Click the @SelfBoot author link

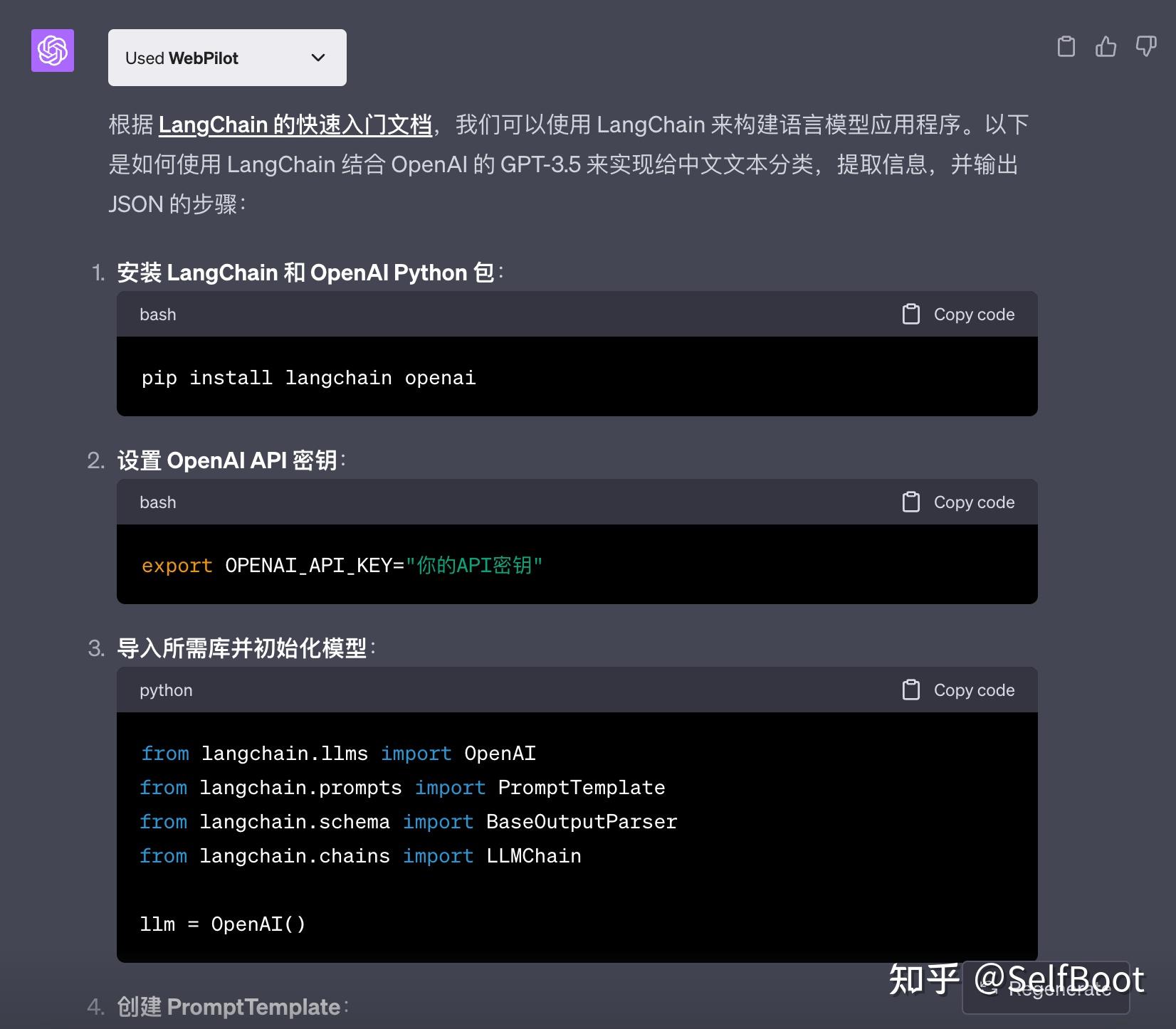pos(1059,978)
